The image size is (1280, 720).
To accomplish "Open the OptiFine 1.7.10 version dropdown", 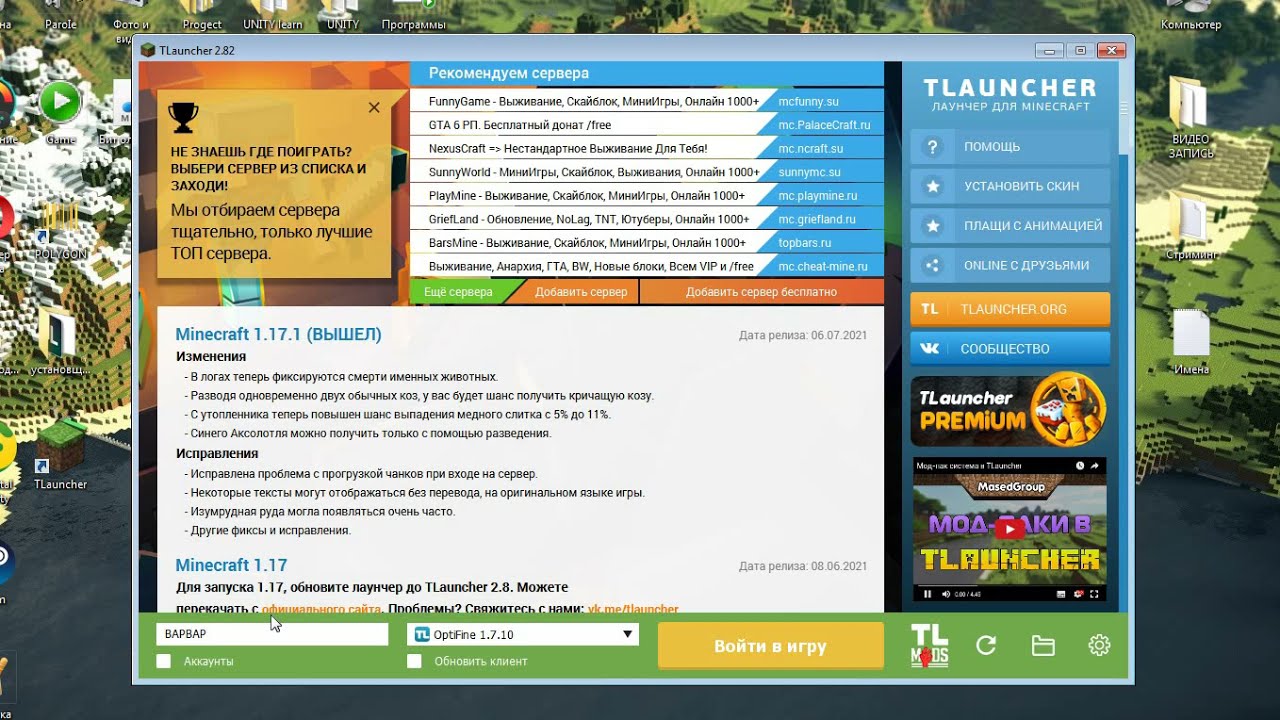I will (x=523, y=634).
